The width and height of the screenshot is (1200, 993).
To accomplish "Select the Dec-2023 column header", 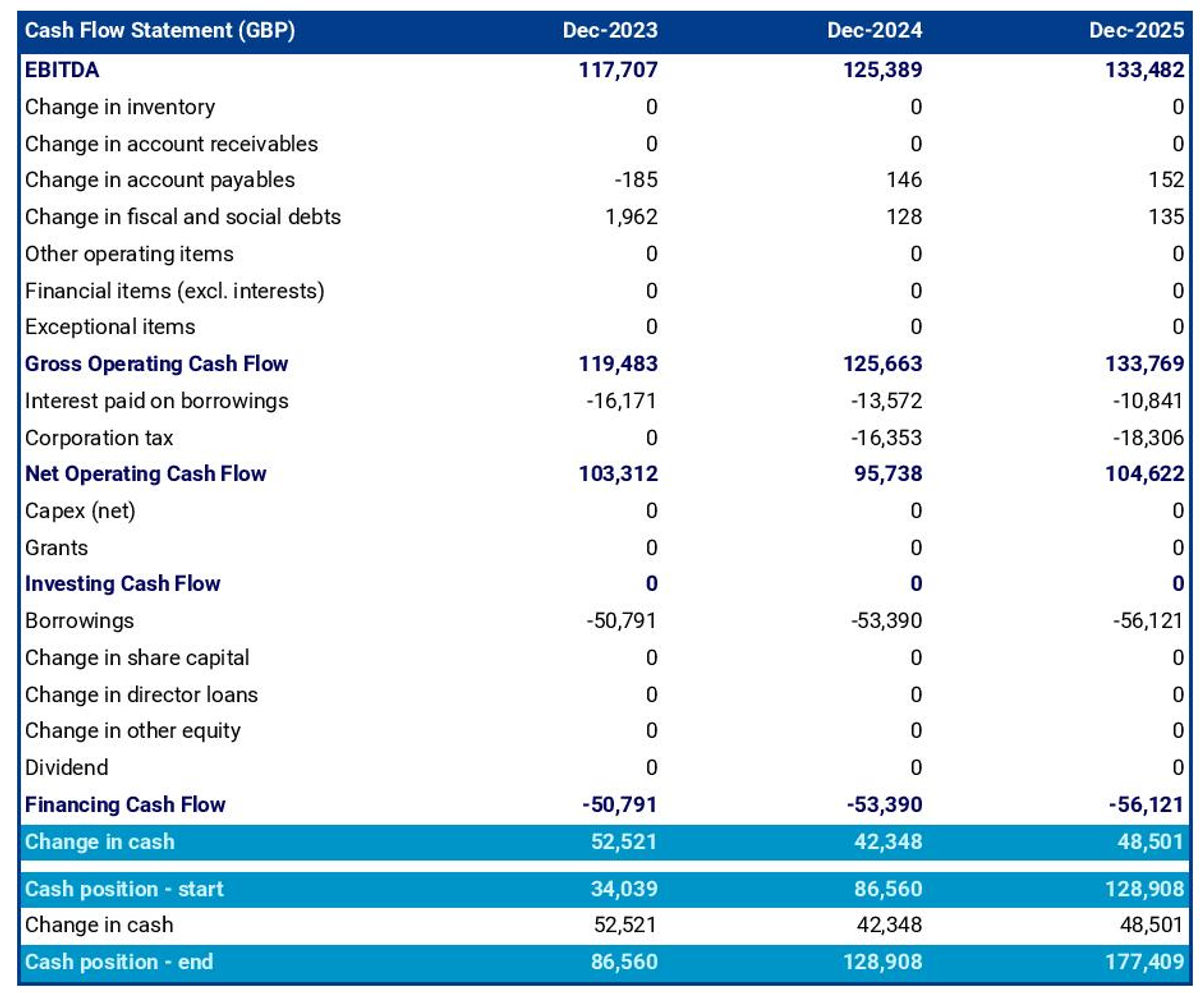I will [610, 31].
